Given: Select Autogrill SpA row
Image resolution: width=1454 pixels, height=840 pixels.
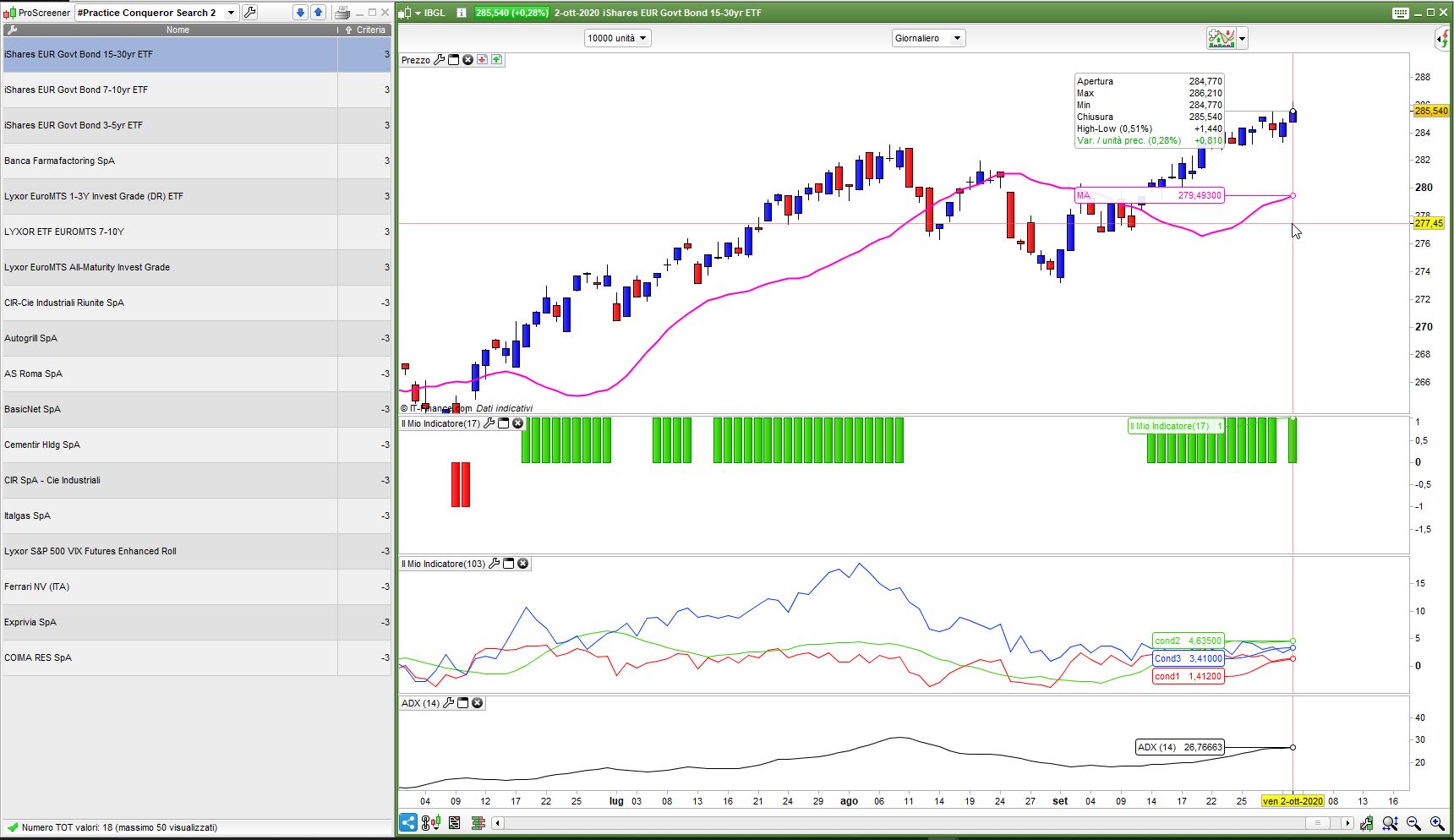Looking at the screenshot, I should coord(196,338).
